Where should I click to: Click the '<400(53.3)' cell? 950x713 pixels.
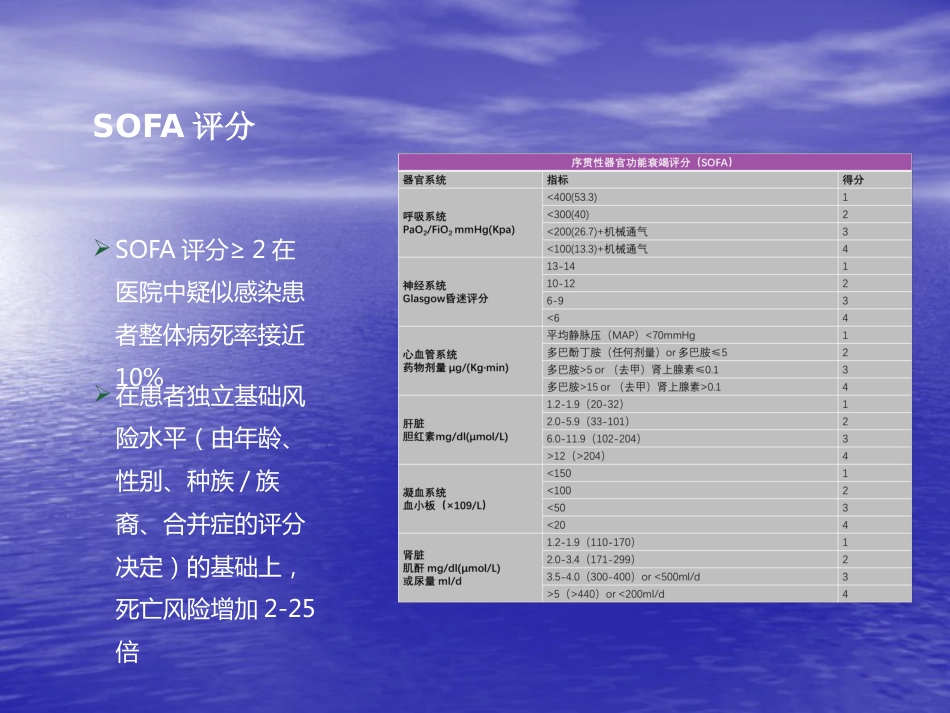pyautogui.click(x=689, y=197)
